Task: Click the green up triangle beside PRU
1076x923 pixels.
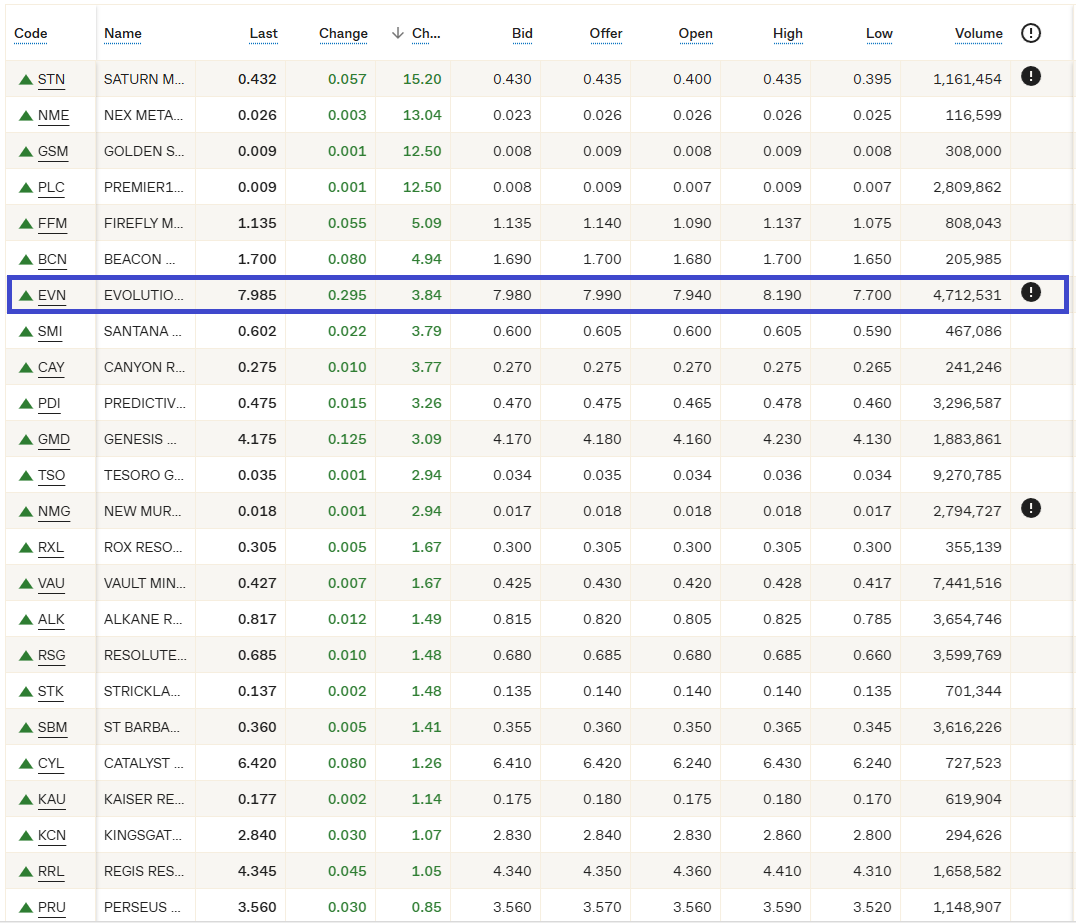Action: 26,908
